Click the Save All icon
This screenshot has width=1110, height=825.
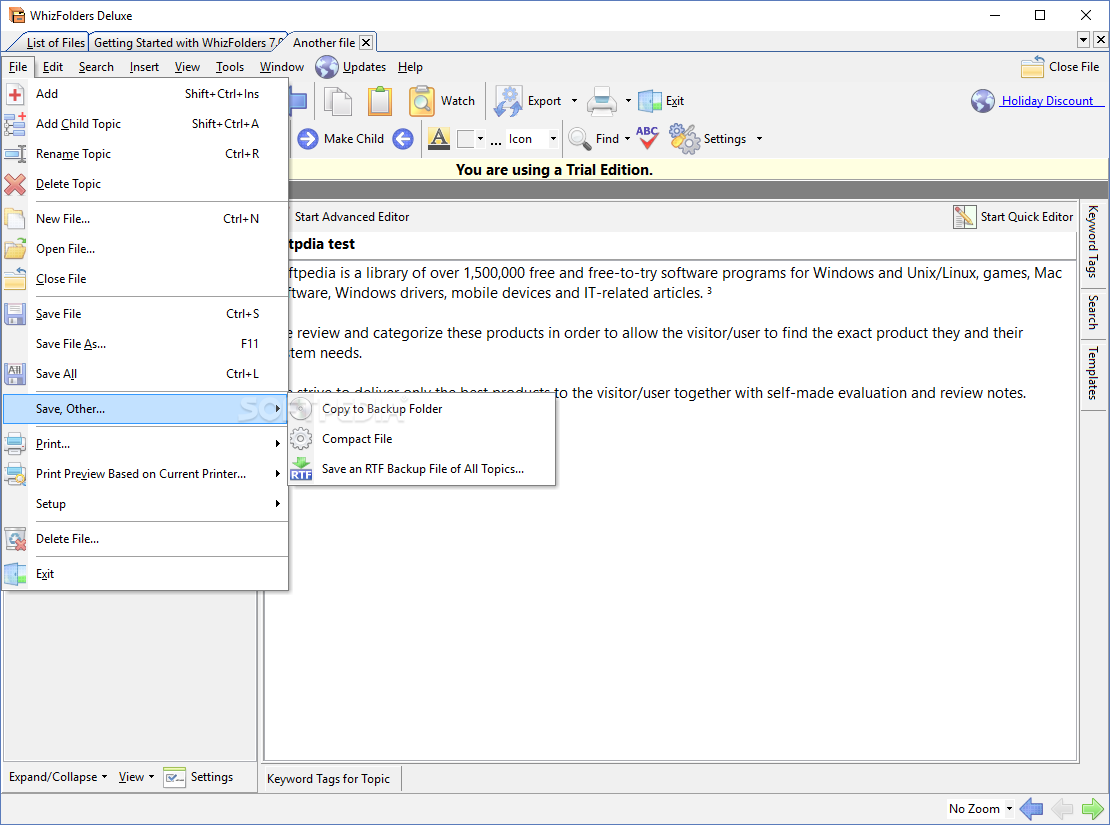pos(15,374)
